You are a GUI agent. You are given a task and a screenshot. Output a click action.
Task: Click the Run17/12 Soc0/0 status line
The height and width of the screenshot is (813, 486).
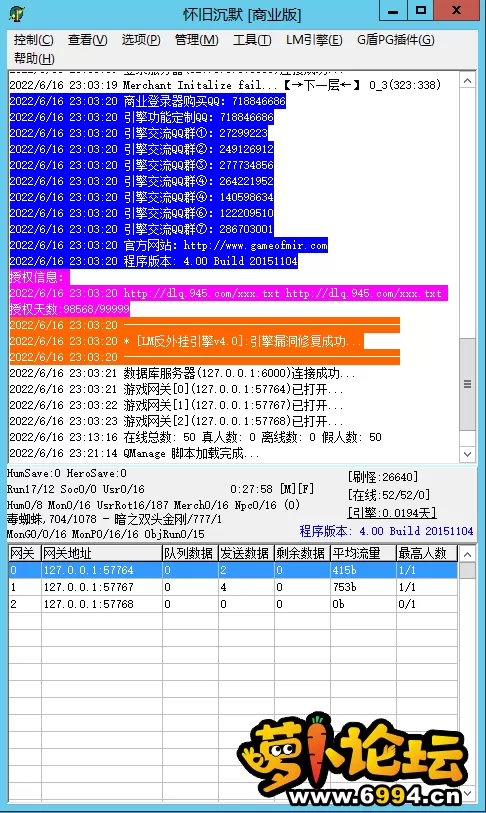click(76, 489)
